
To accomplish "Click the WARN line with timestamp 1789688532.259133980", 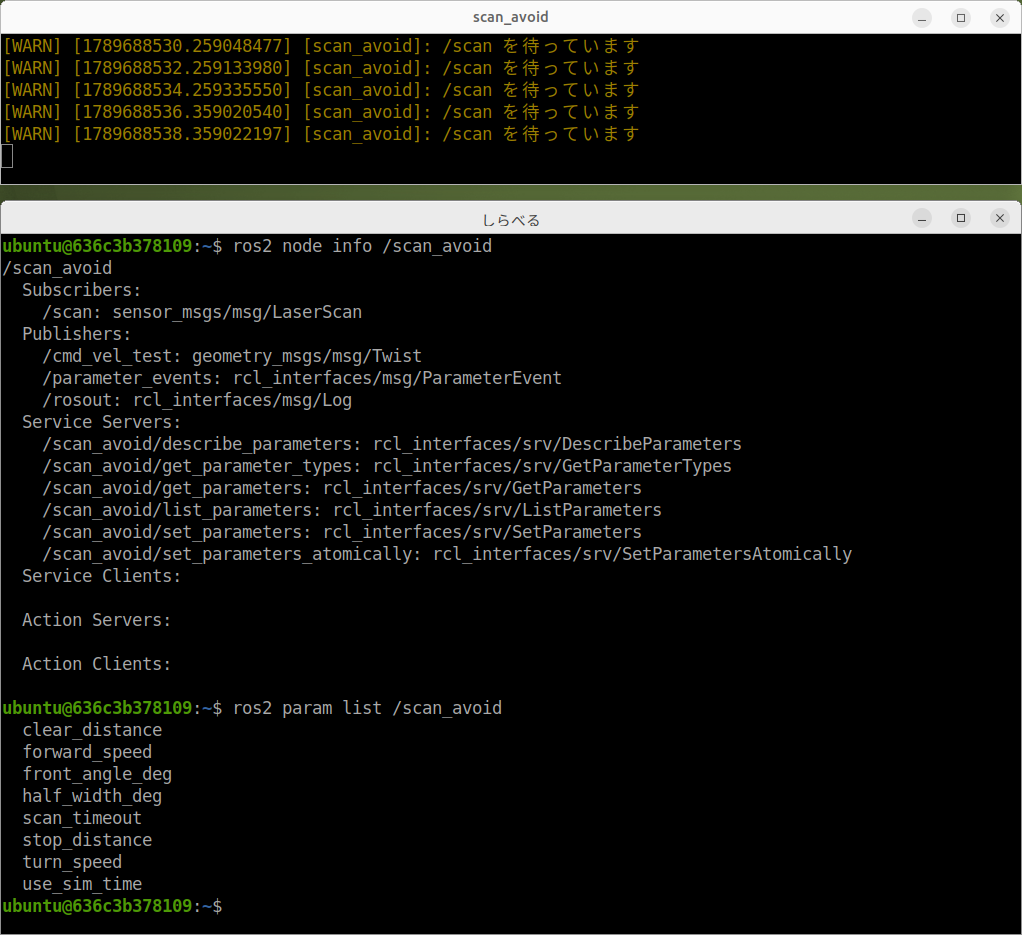I will point(321,68).
